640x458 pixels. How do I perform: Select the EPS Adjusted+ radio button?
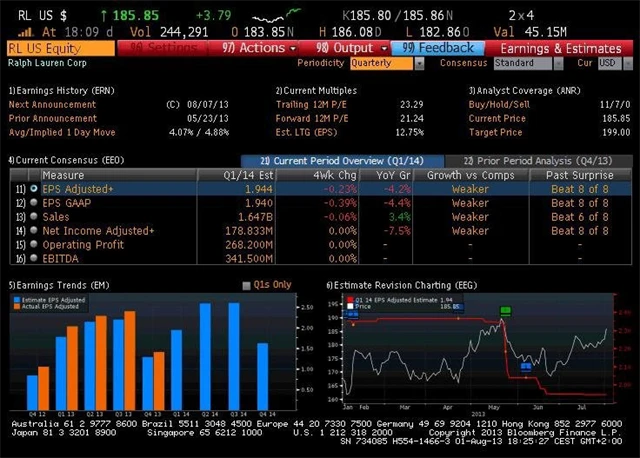coord(34,188)
